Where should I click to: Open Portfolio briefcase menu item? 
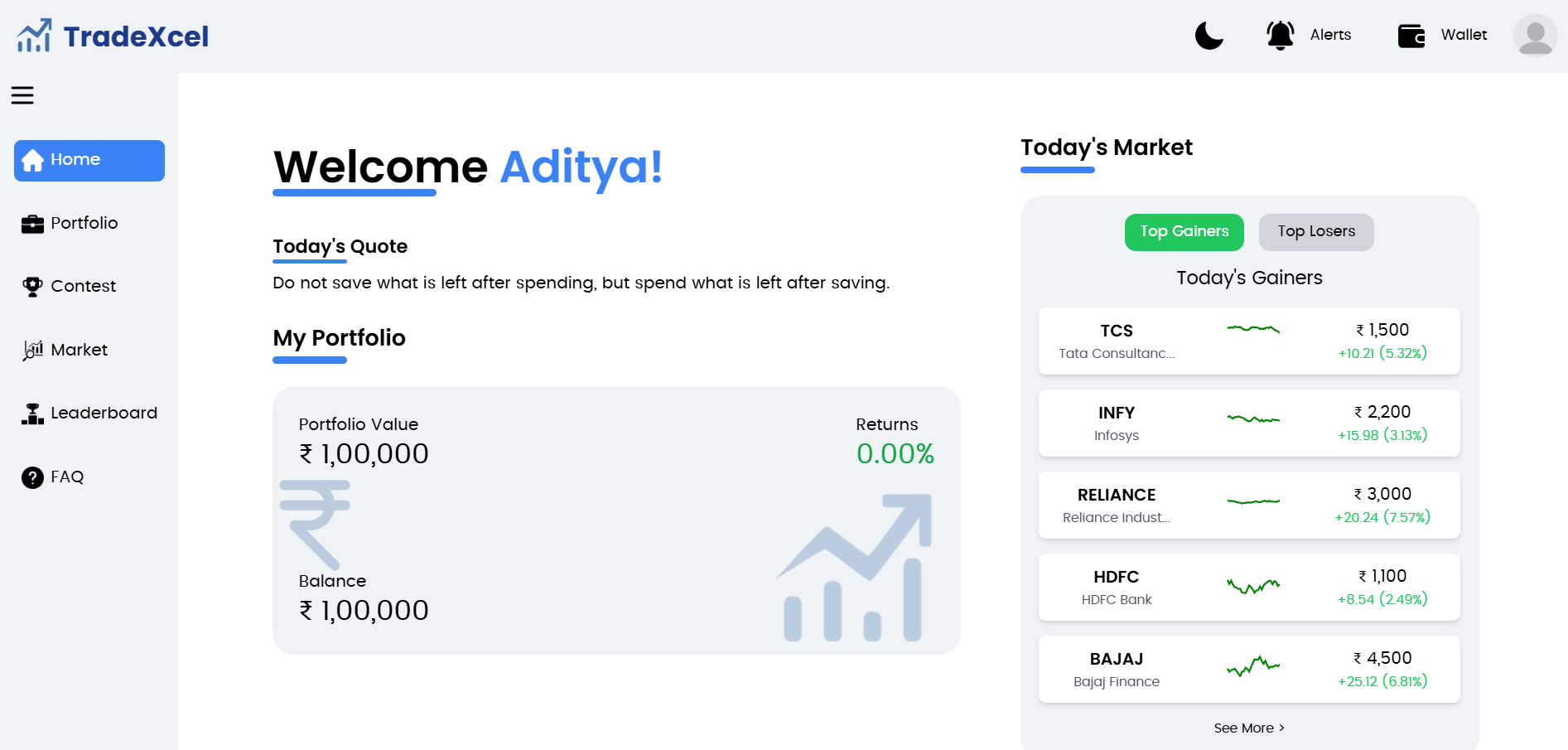pyautogui.click(x=32, y=224)
